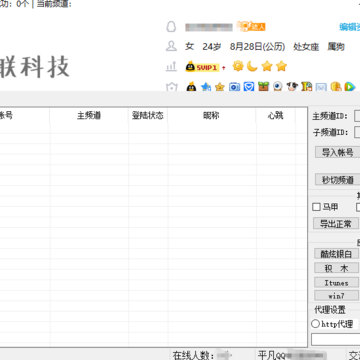The image size is (360, 360).
Task: Click the yellow book badge icon
Action: pyautogui.click(x=307, y=87)
